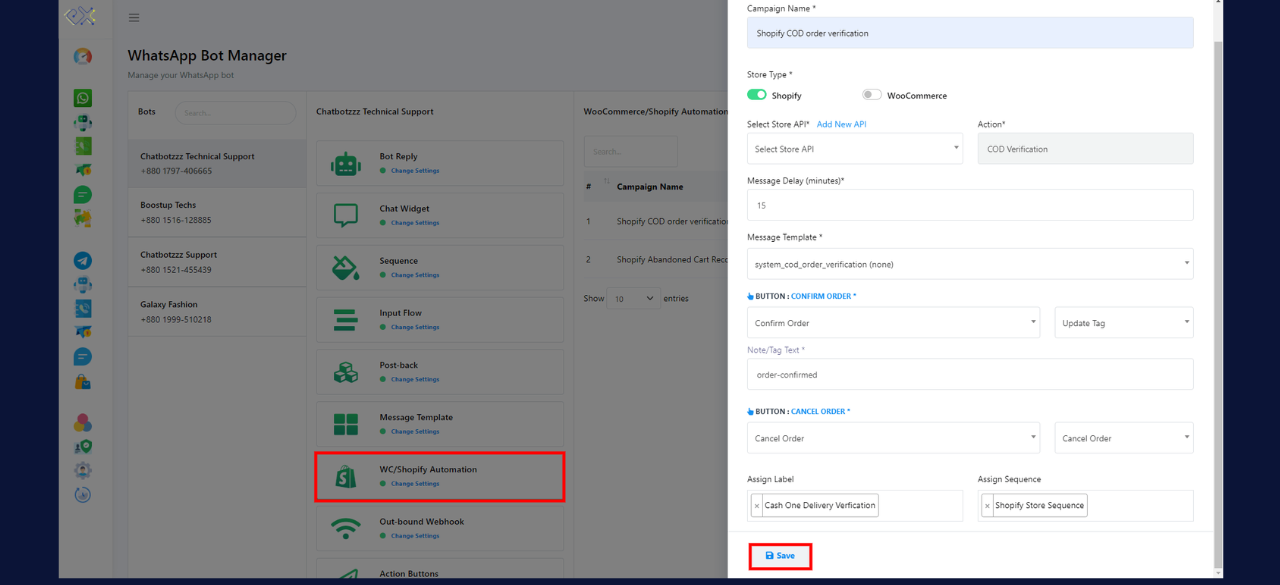Click Change Settings under WC/Shopify Automation
This screenshot has width=1280, height=585.
click(414, 483)
